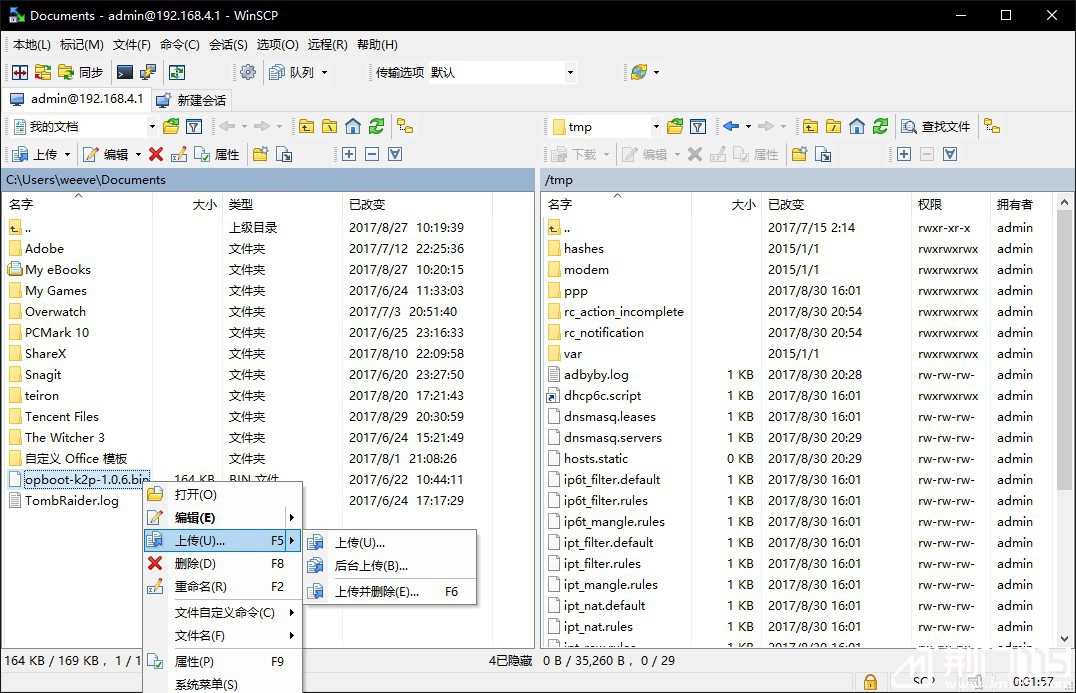Choose 后台上传(B)... in submenu
The width and height of the screenshot is (1076, 693).
tap(390, 566)
